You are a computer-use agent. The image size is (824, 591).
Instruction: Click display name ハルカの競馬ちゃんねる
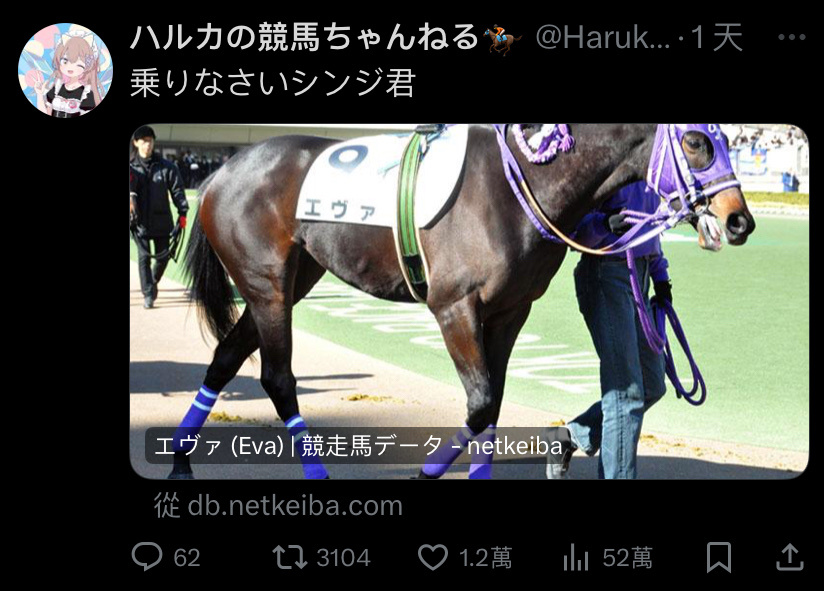coord(304,37)
